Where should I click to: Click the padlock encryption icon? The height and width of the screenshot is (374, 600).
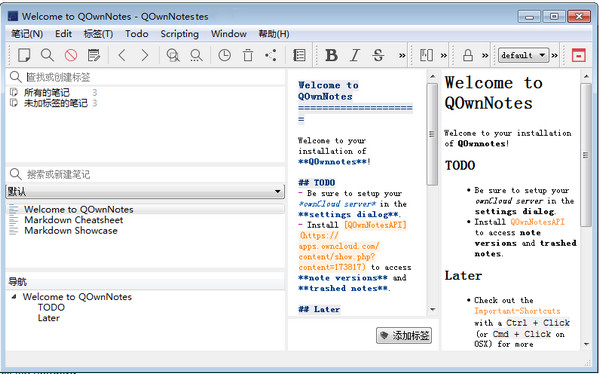tap(468, 55)
